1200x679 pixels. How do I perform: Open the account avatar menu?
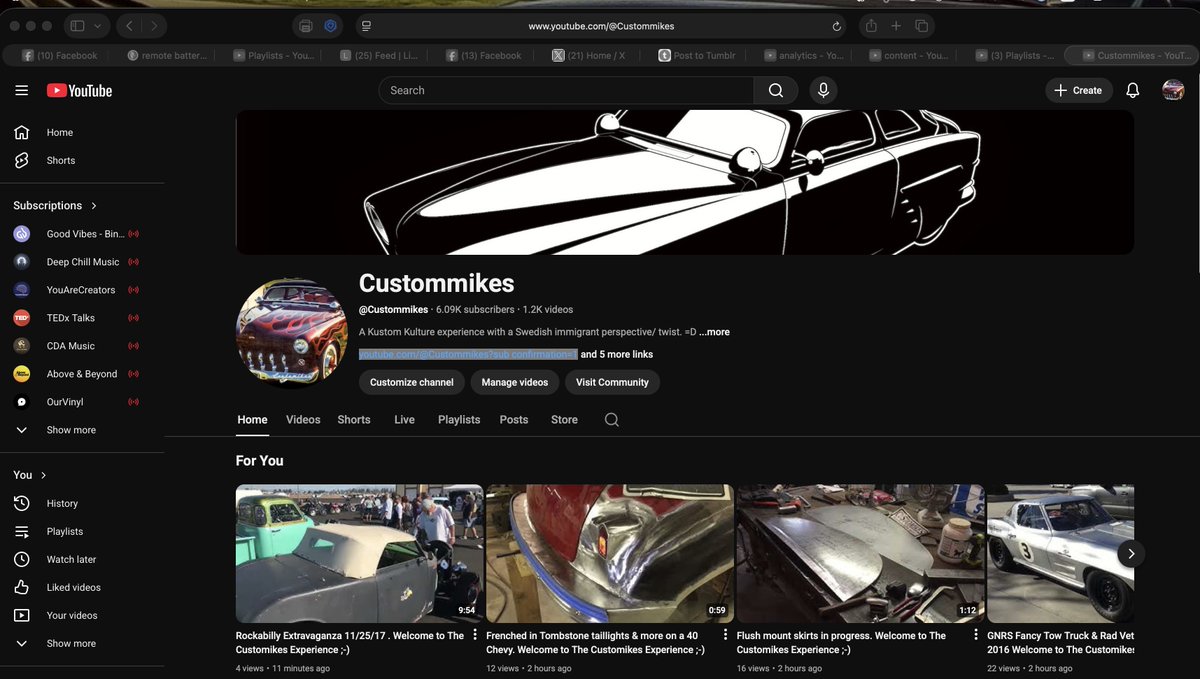click(x=1173, y=90)
